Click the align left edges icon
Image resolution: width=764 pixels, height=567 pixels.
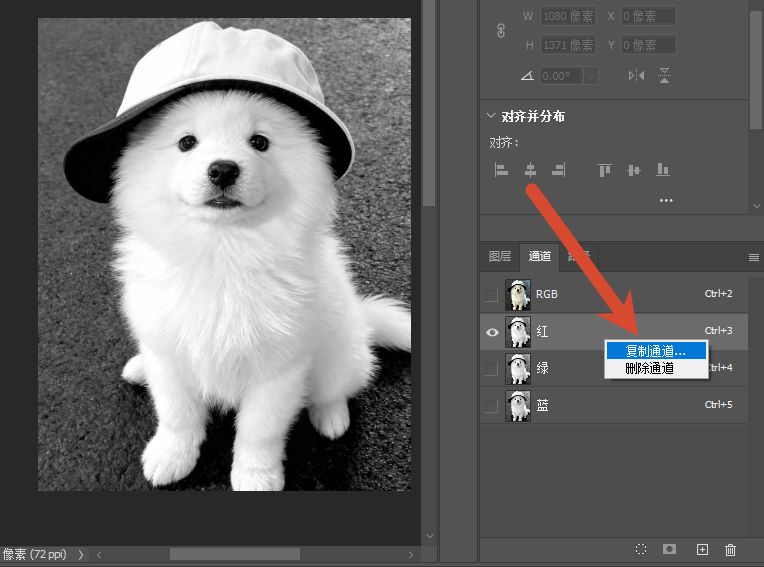tap(501, 170)
